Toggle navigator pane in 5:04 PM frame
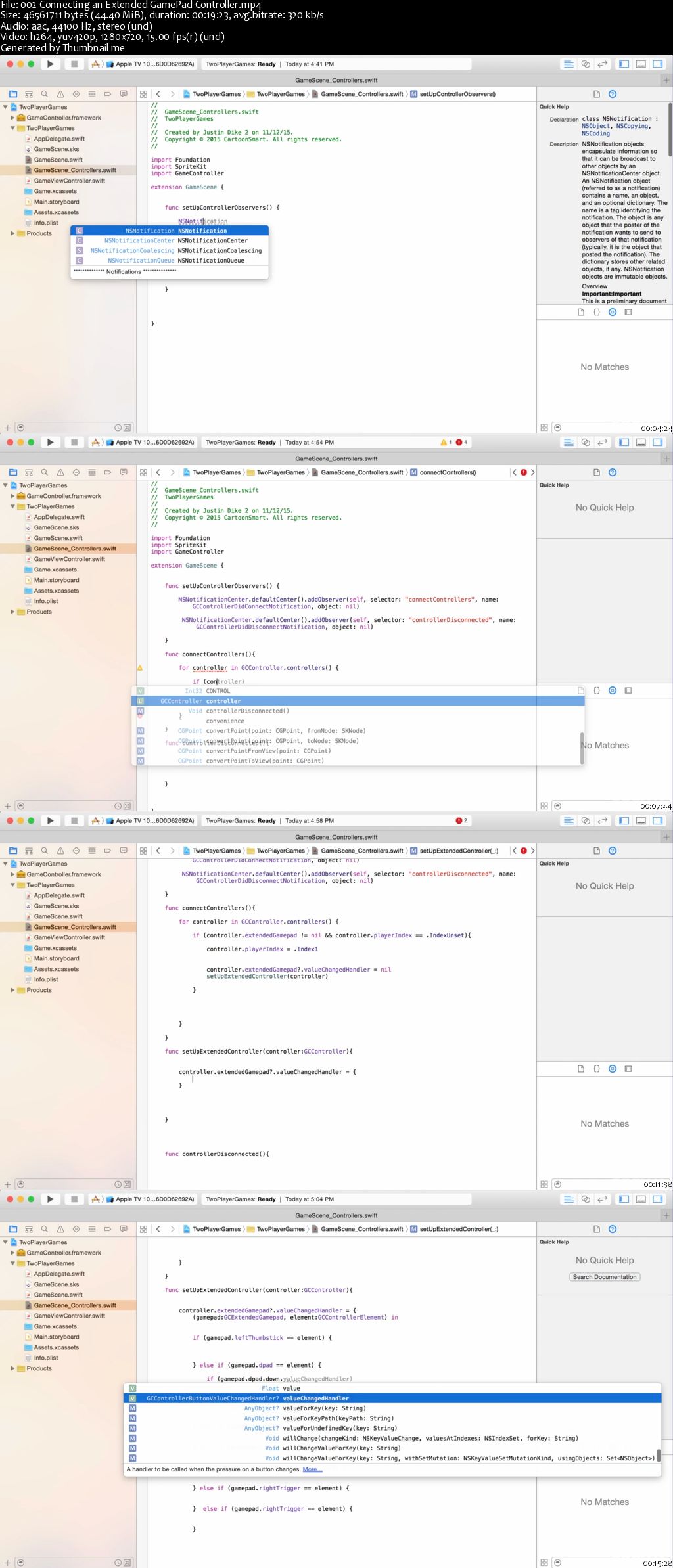 click(624, 1199)
